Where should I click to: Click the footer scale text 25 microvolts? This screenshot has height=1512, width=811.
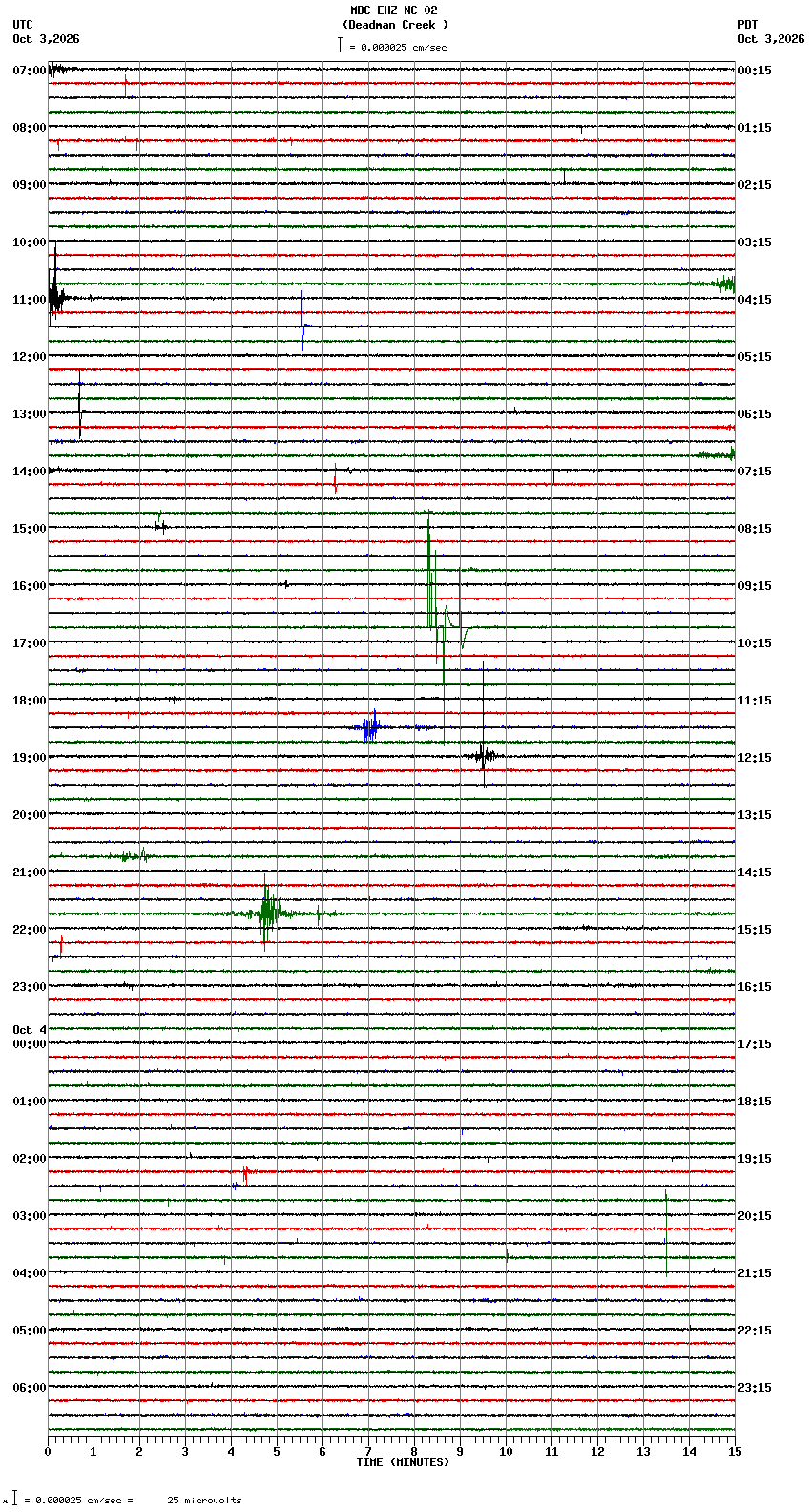(x=204, y=1500)
